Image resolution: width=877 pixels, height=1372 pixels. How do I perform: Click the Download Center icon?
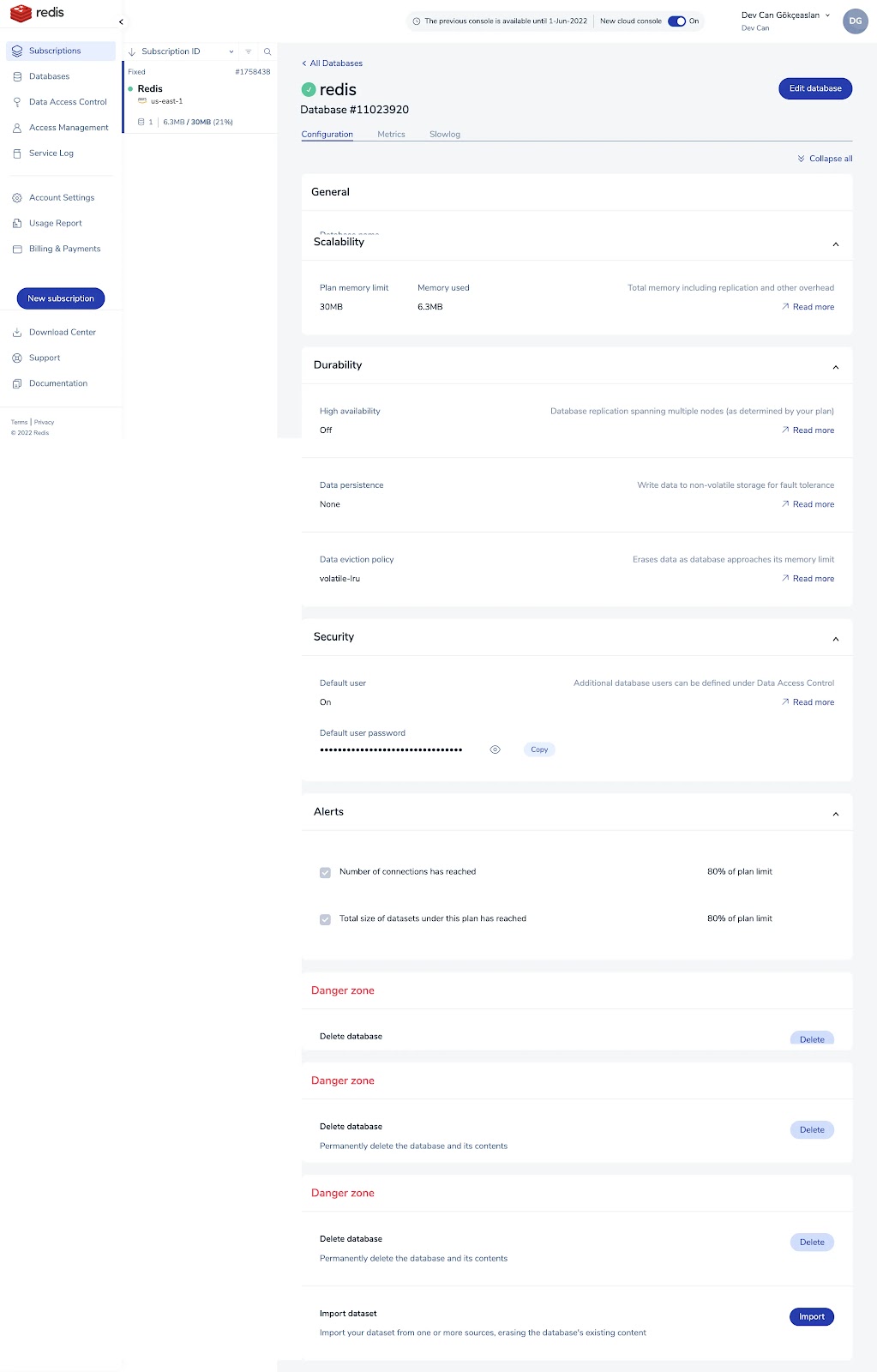[x=17, y=332]
